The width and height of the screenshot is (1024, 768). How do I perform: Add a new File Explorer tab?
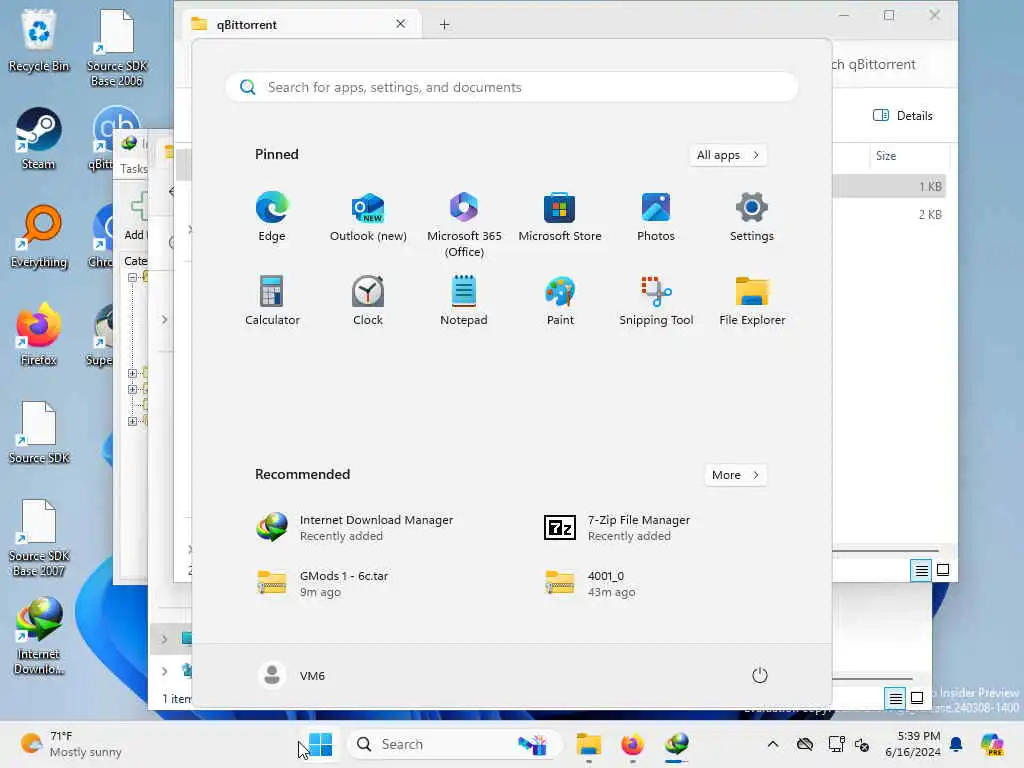(444, 24)
